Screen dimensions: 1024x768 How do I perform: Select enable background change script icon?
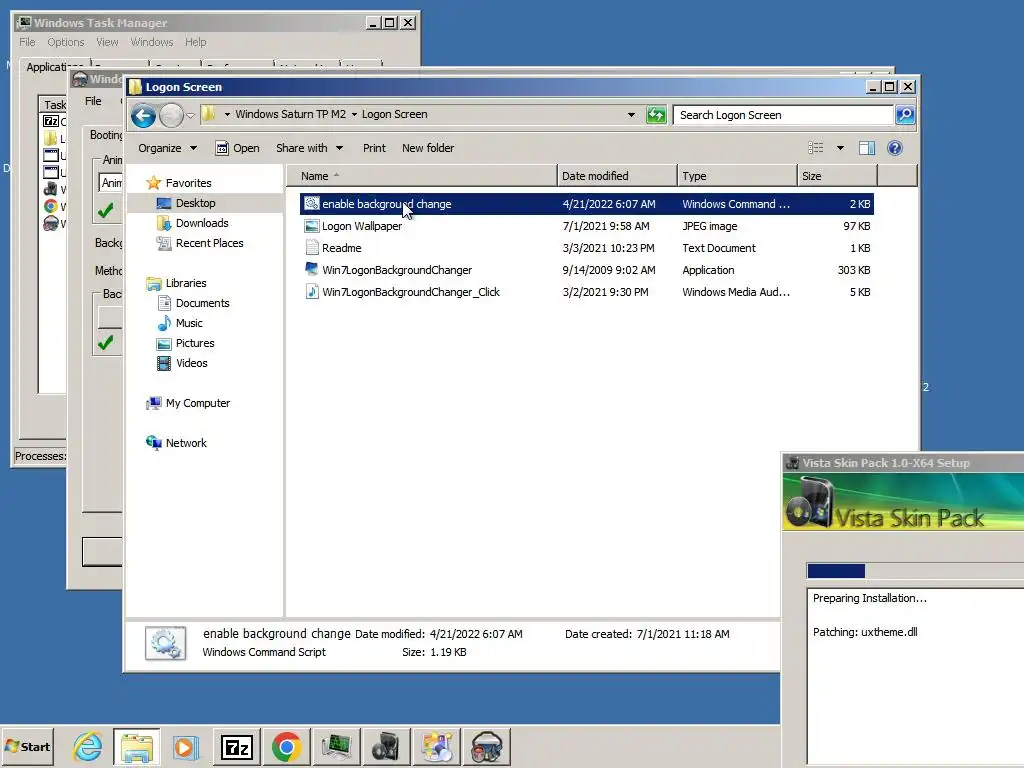click(312, 204)
